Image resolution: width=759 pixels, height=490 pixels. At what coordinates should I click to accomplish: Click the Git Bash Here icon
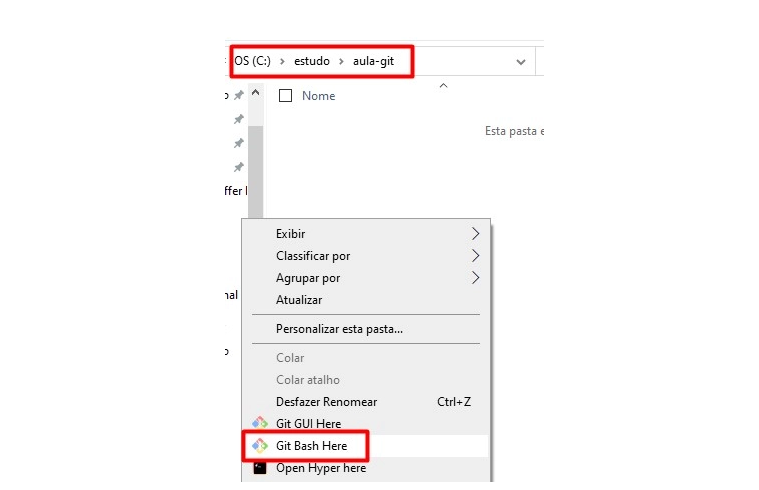(260, 445)
